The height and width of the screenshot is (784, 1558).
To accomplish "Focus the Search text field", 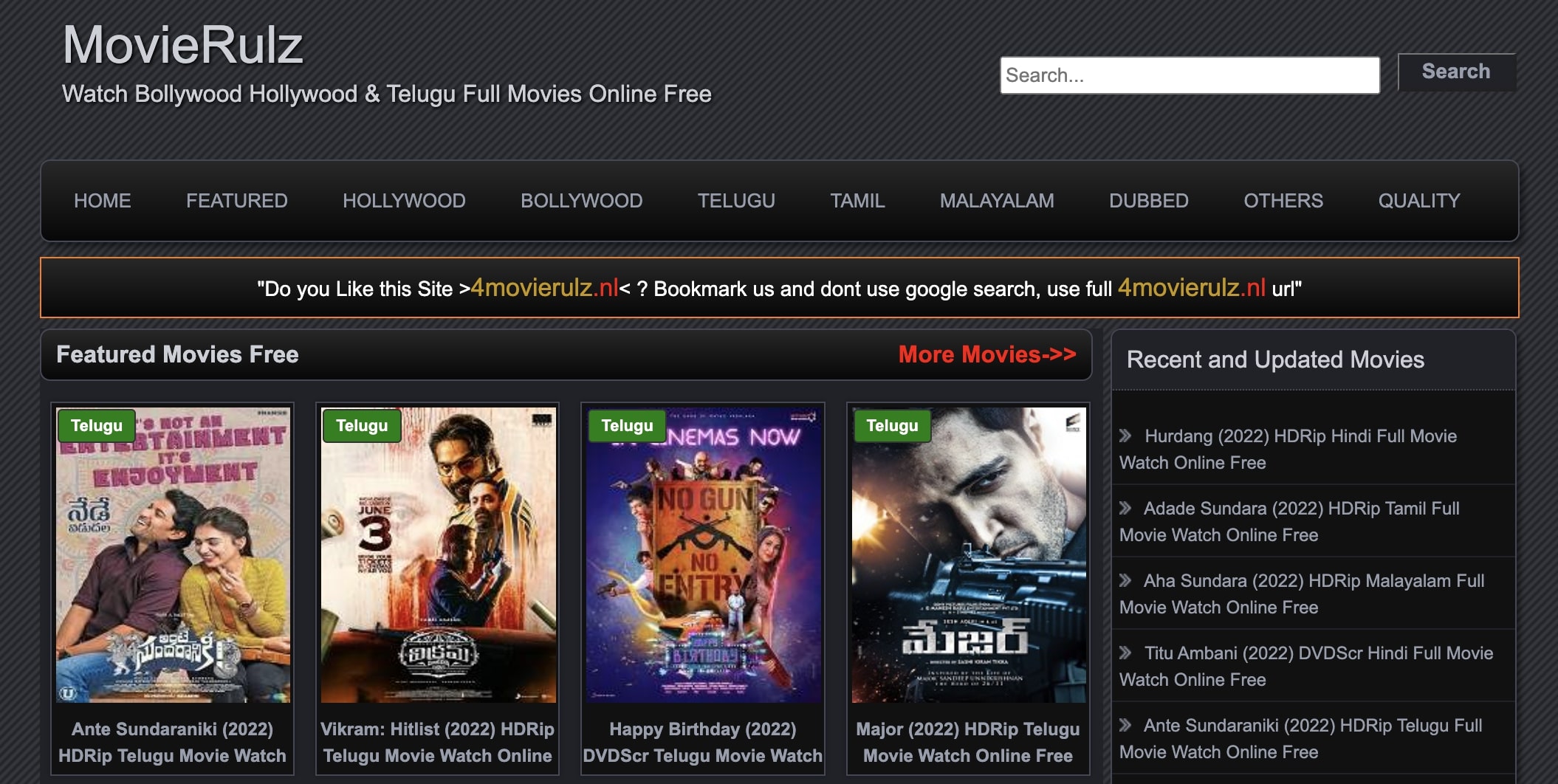I will [1189, 75].
